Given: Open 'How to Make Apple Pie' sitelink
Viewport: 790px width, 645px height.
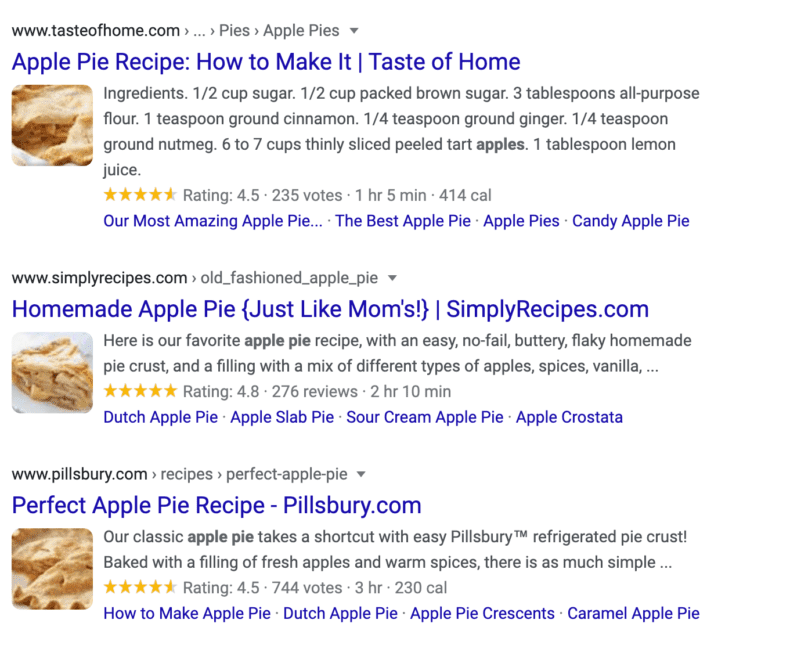Looking at the screenshot, I should pos(187,613).
